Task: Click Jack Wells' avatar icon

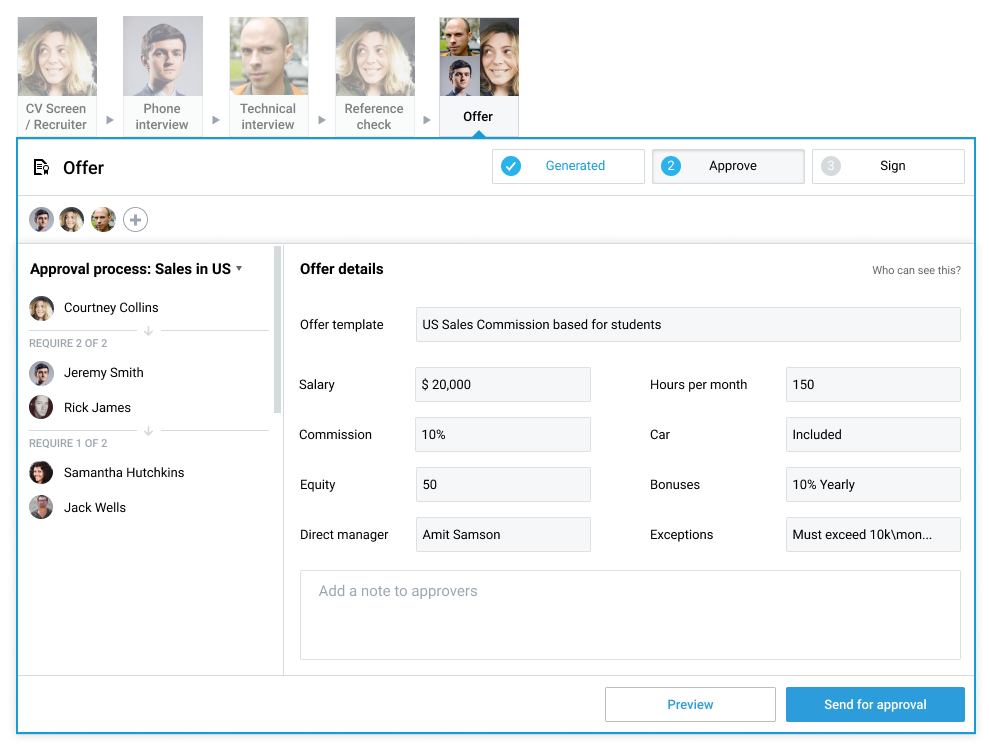Action: click(x=41, y=508)
